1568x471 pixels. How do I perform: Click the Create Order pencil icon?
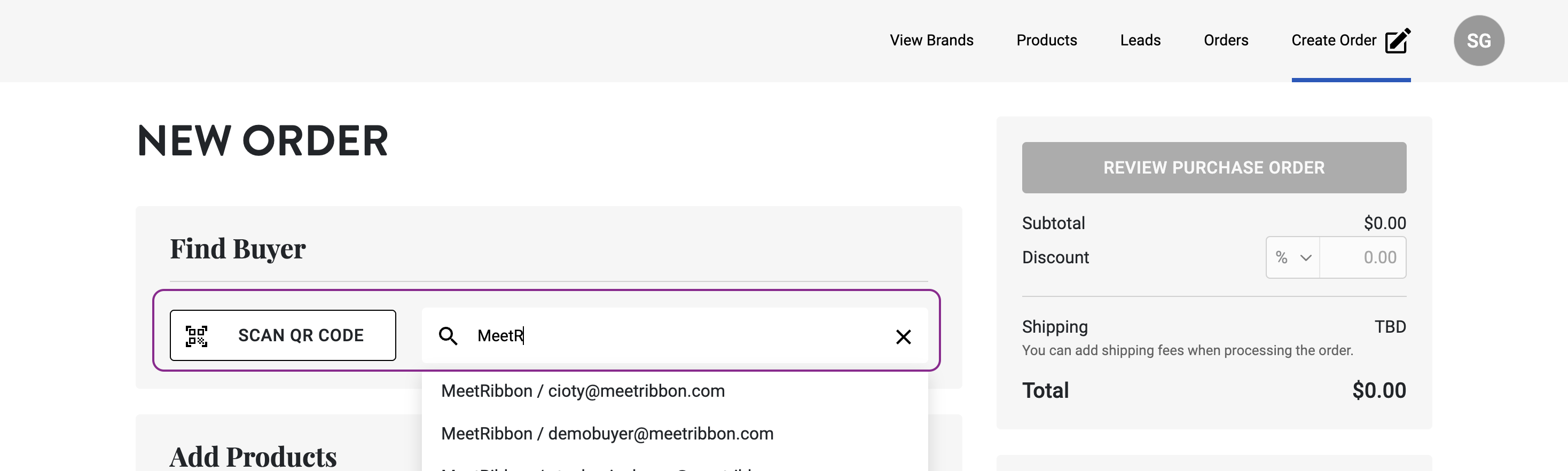pyautogui.click(x=1398, y=41)
